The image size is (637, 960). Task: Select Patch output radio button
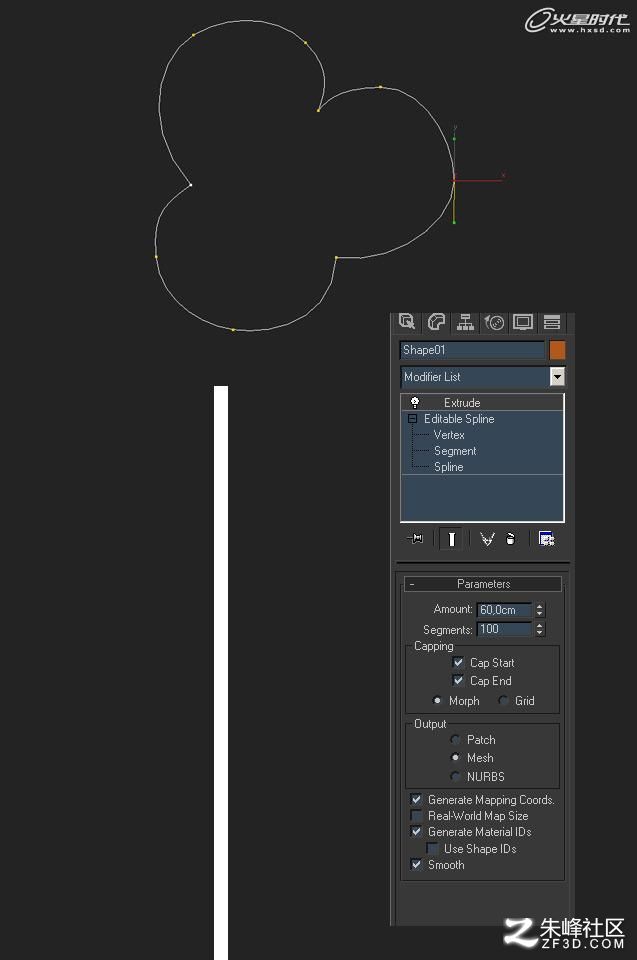[455, 740]
